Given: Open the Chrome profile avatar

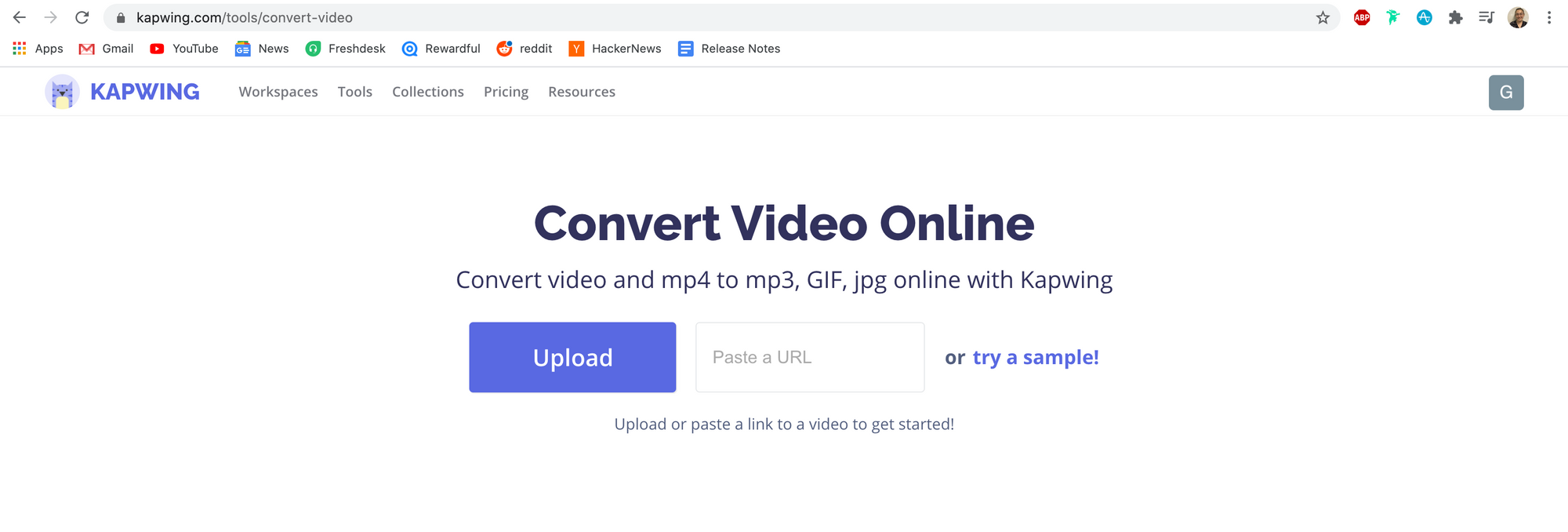Looking at the screenshot, I should pyautogui.click(x=1518, y=17).
